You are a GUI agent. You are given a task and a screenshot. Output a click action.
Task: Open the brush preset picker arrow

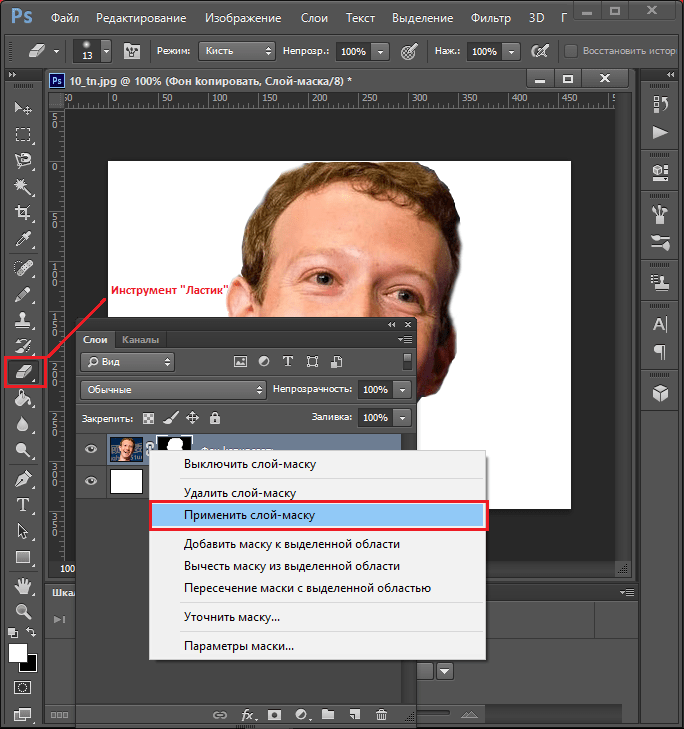pyautogui.click(x=106, y=50)
